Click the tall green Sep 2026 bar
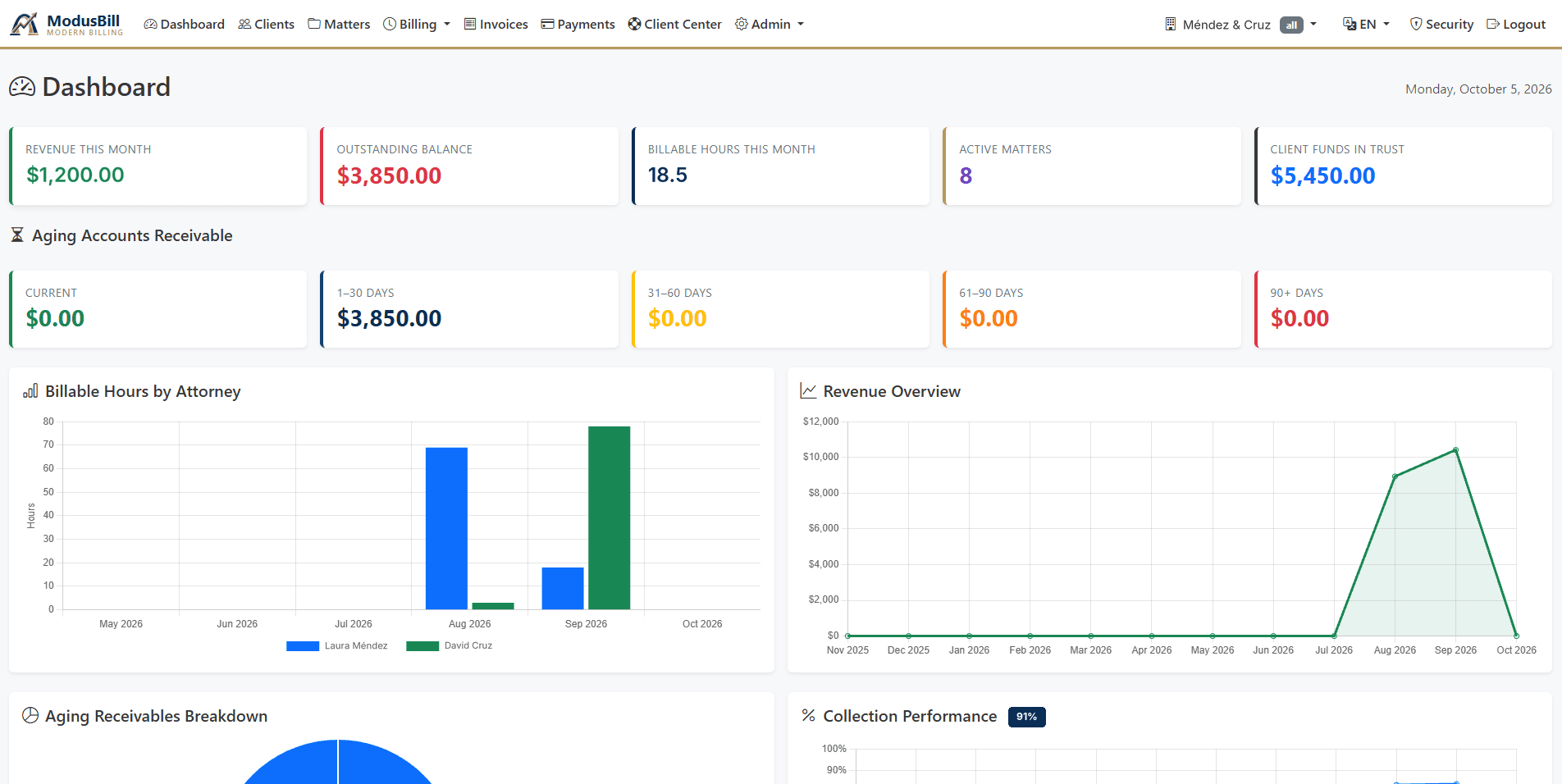 coord(610,517)
